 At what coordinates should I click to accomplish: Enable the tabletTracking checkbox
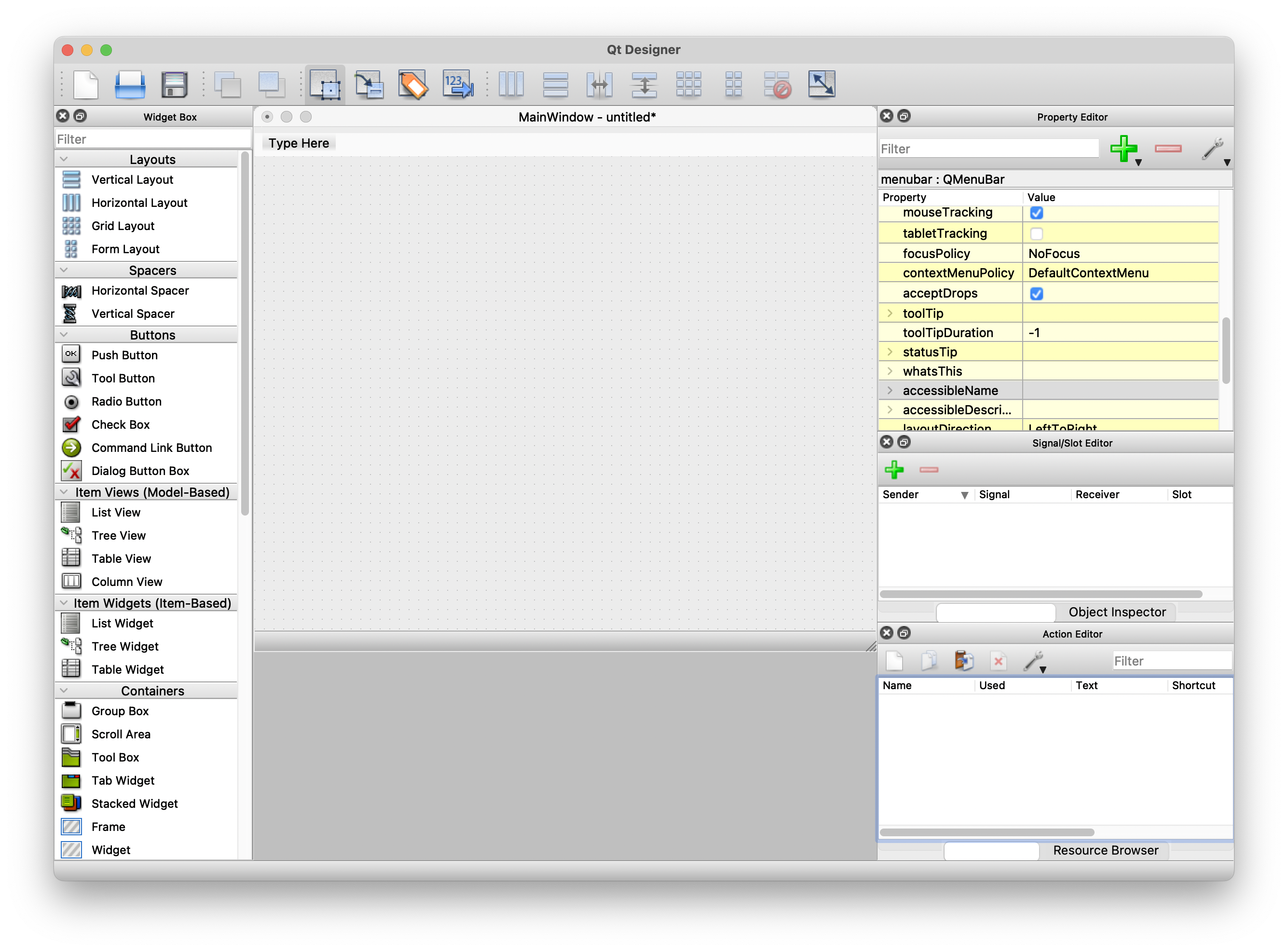(1036, 233)
